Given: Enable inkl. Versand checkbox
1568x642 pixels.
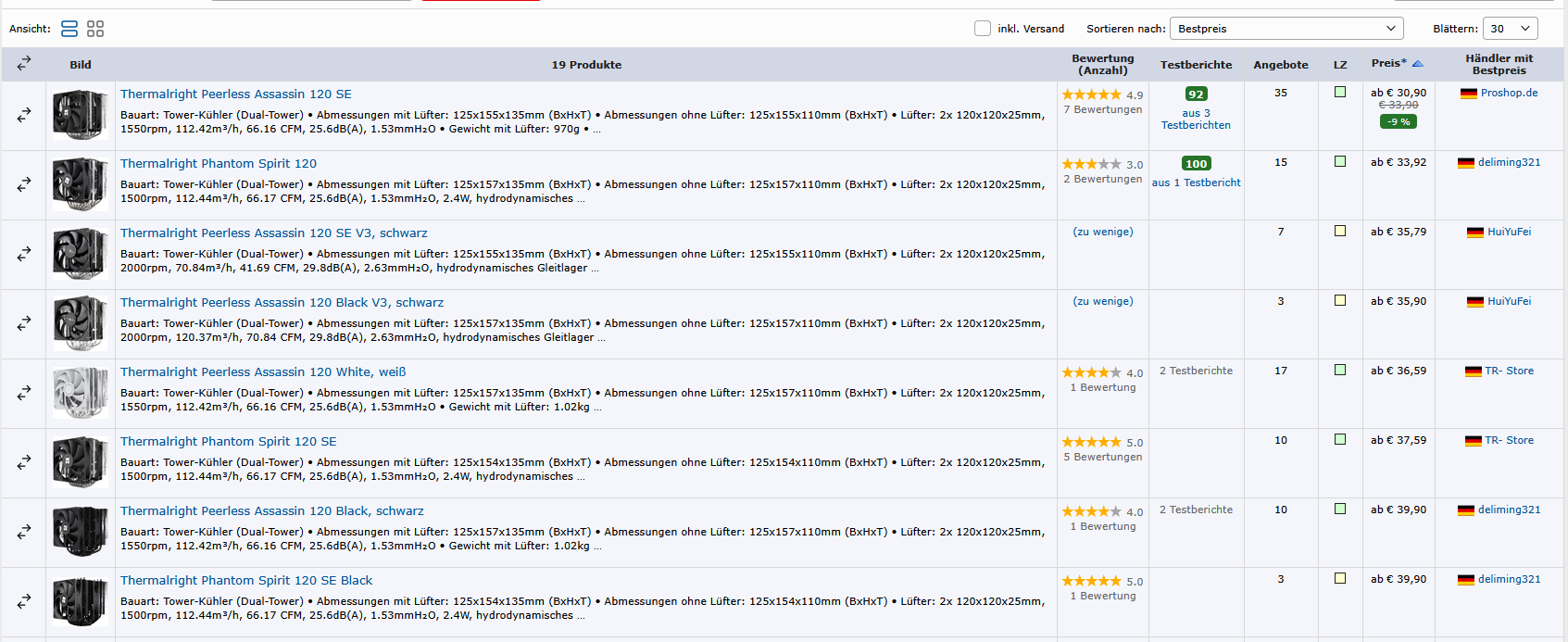Looking at the screenshot, I should (x=983, y=29).
